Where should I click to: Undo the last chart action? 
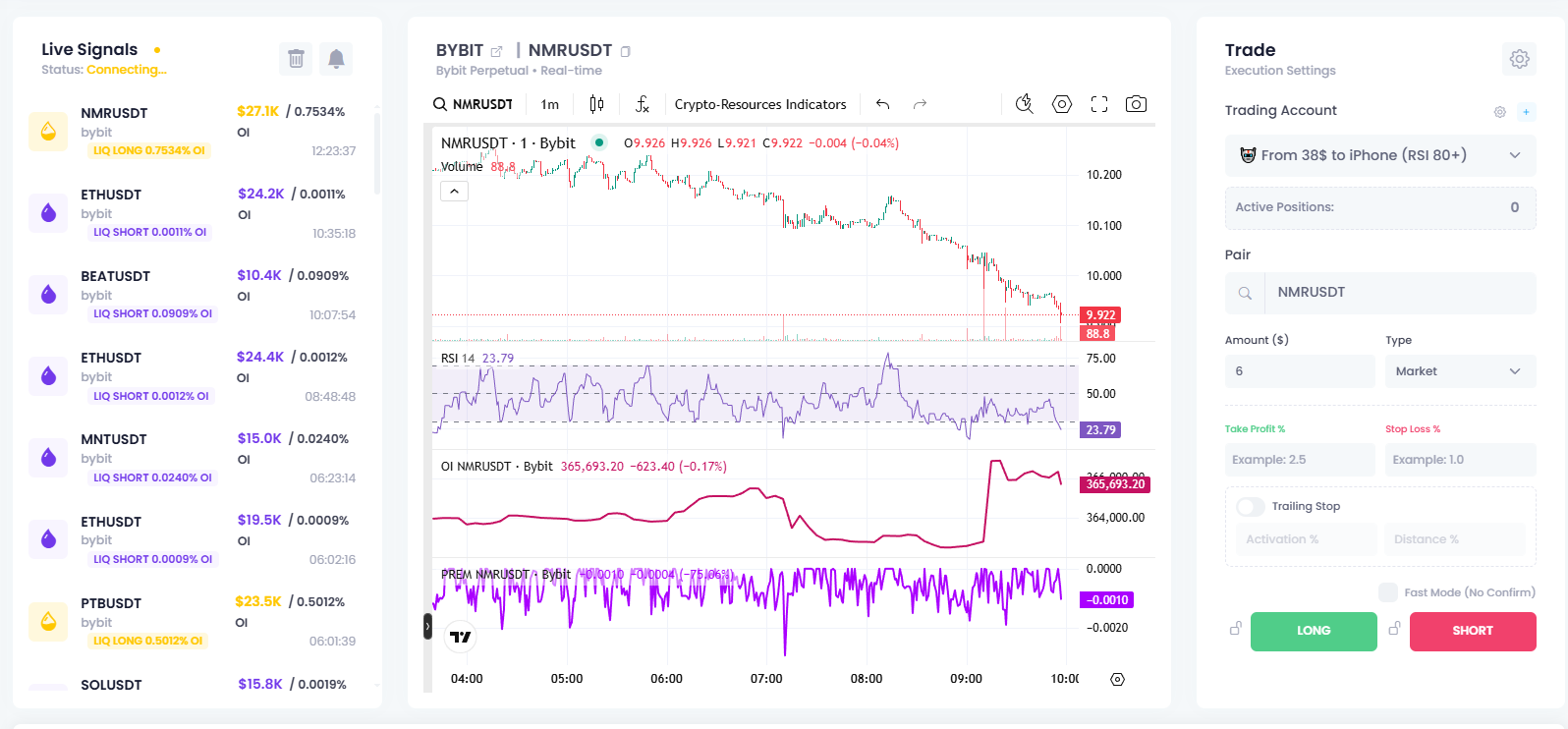point(883,104)
